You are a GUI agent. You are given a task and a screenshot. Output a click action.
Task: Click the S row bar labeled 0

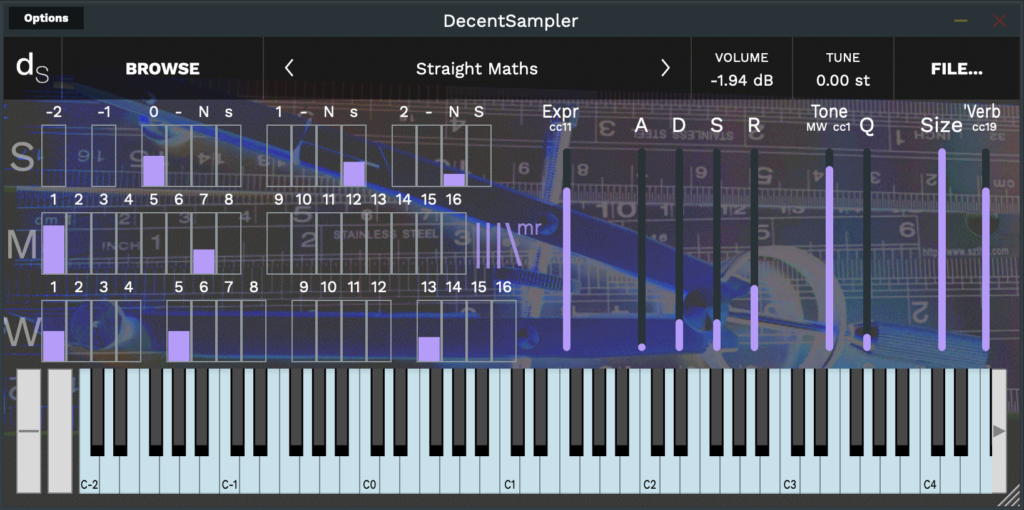click(x=154, y=155)
